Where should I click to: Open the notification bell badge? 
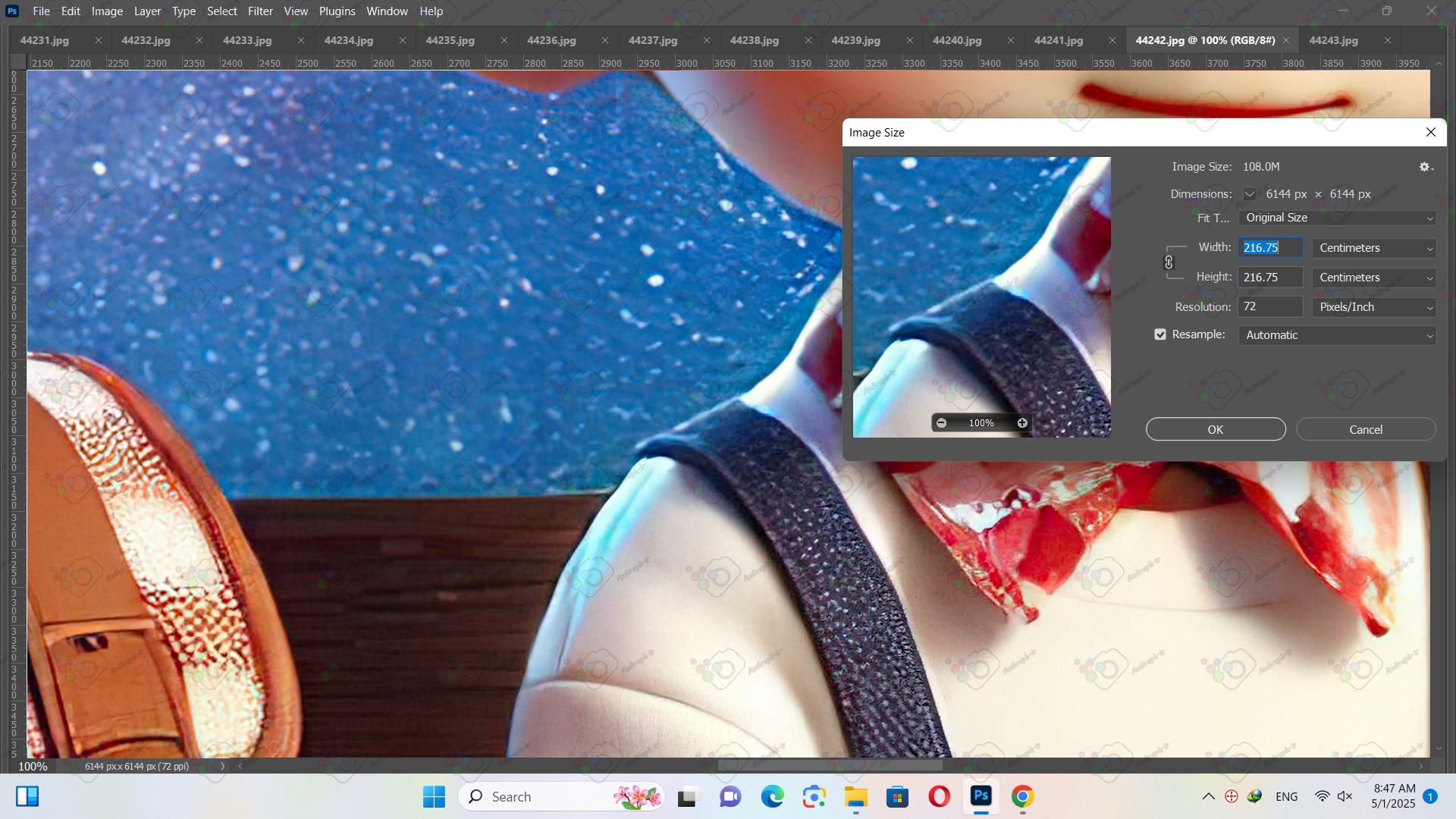click(1430, 796)
